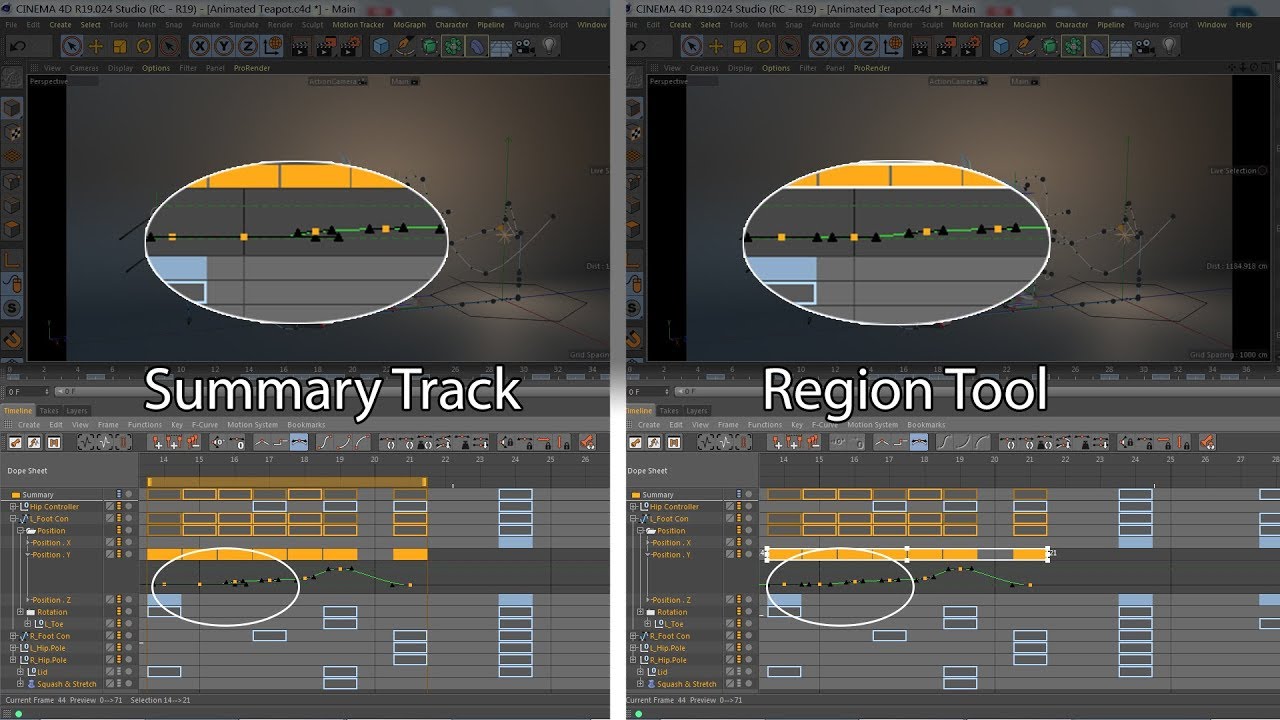Select spline pen tool in Region Tool pane
This screenshot has width=1280, height=720.
click(x=1026, y=45)
